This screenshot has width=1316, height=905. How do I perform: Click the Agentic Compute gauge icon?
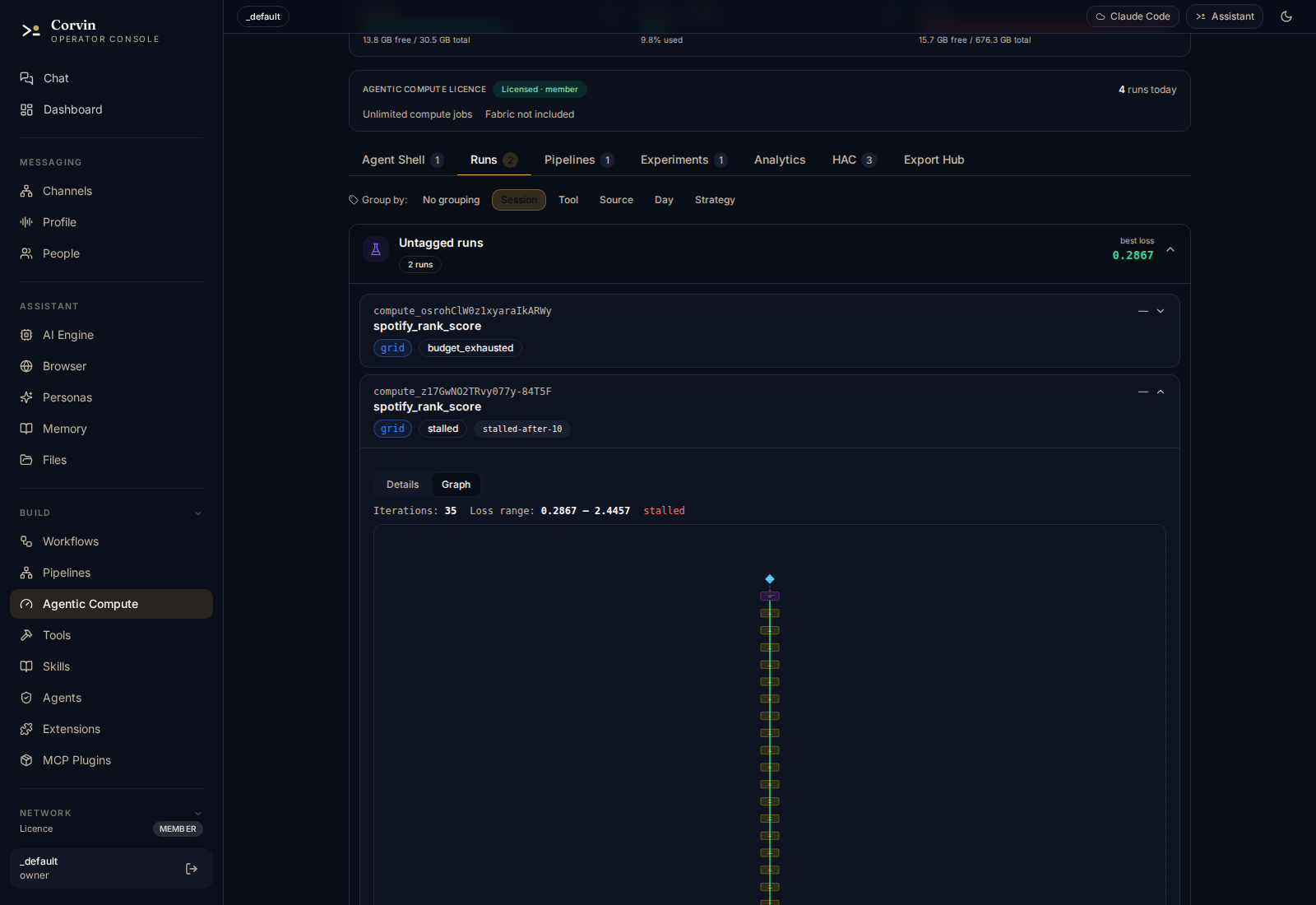[x=26, y=604]
